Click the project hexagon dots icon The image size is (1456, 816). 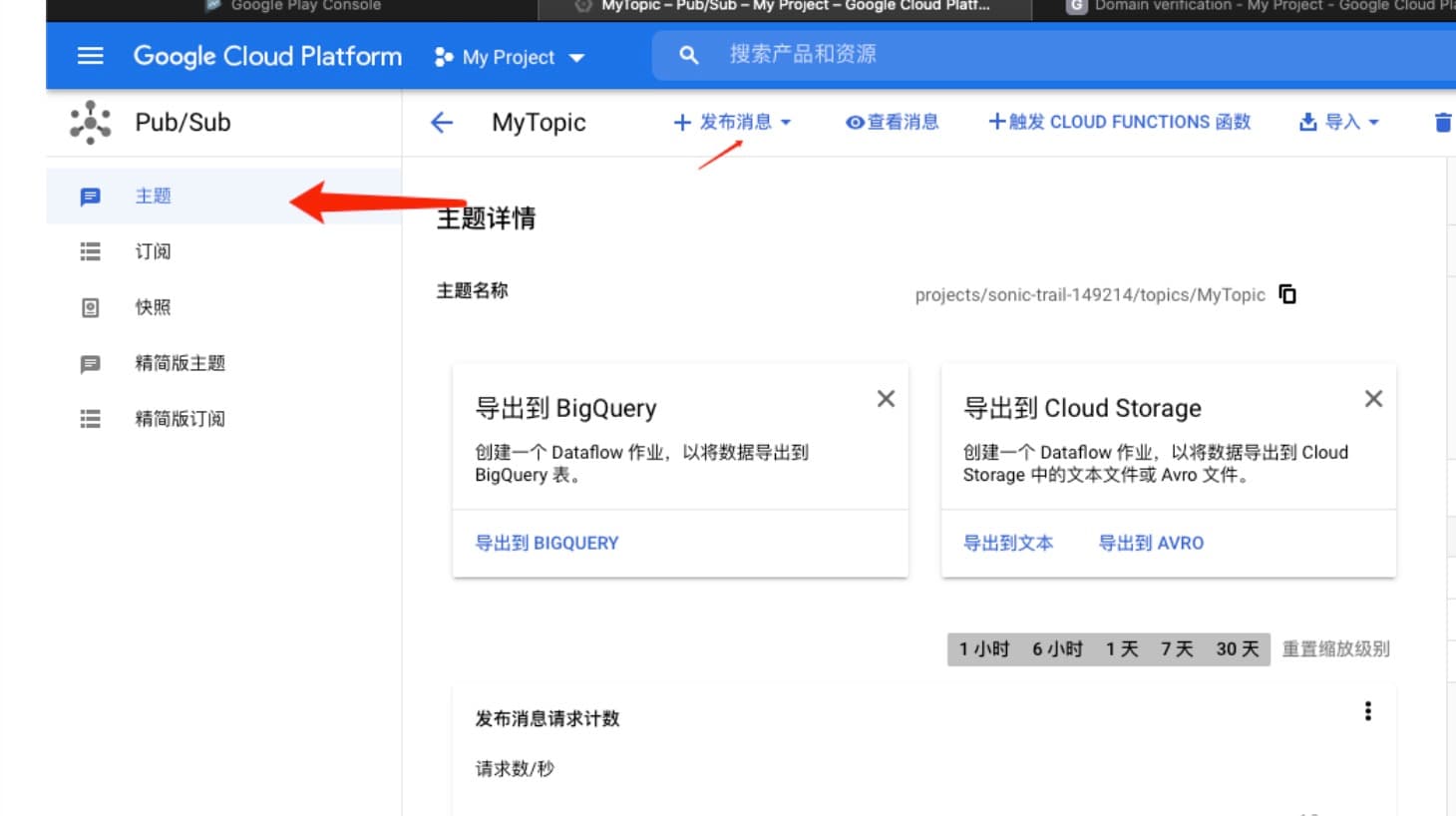pos(444,57)
